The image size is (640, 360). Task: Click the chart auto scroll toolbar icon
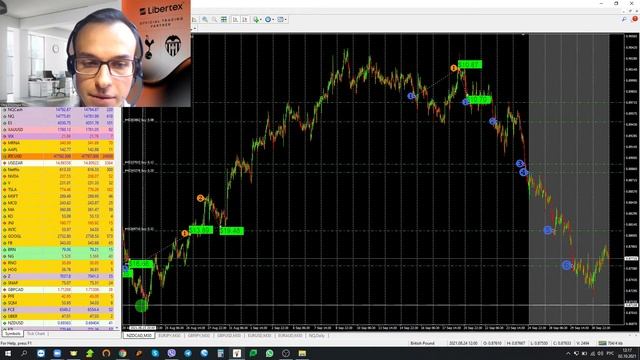click(x=236, y=19)
